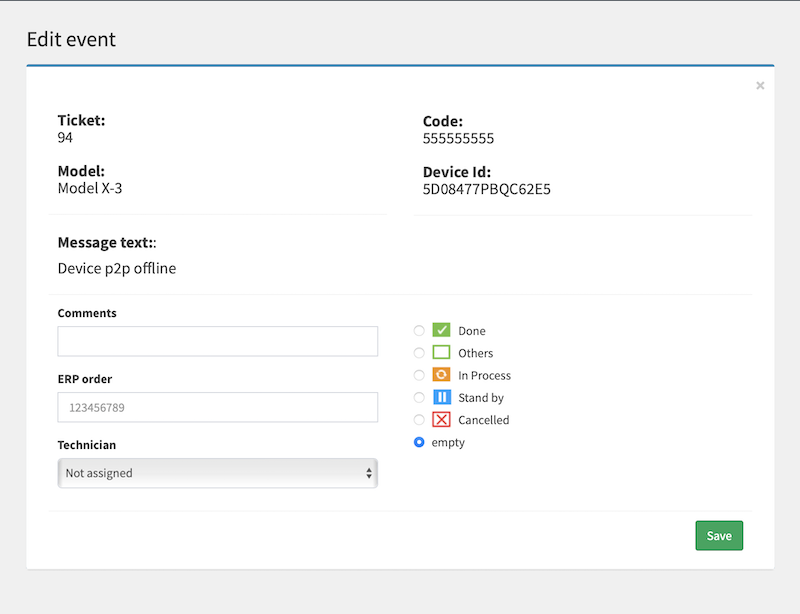
Task: Click the Device Id value 5D08477PBQC62E5
Action: [486, 188]
